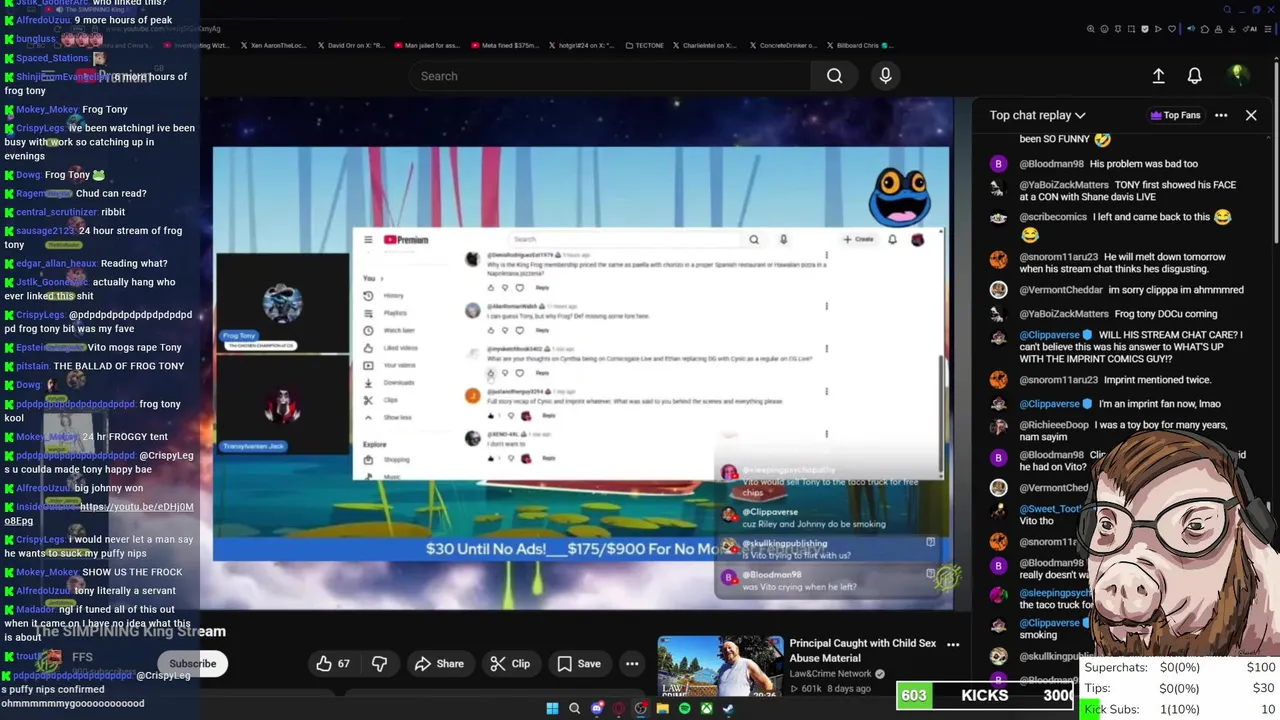Select chat author @YaBoiZackMatters first message
Screen dimensions: 1280x720
point(1064,185)
